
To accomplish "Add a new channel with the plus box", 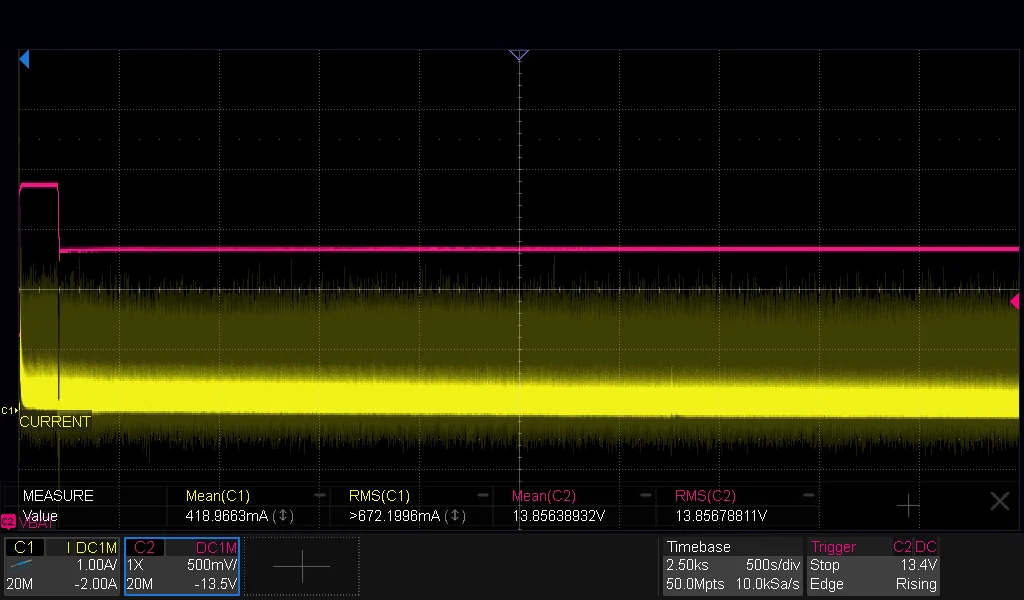I will click(302, 566).
